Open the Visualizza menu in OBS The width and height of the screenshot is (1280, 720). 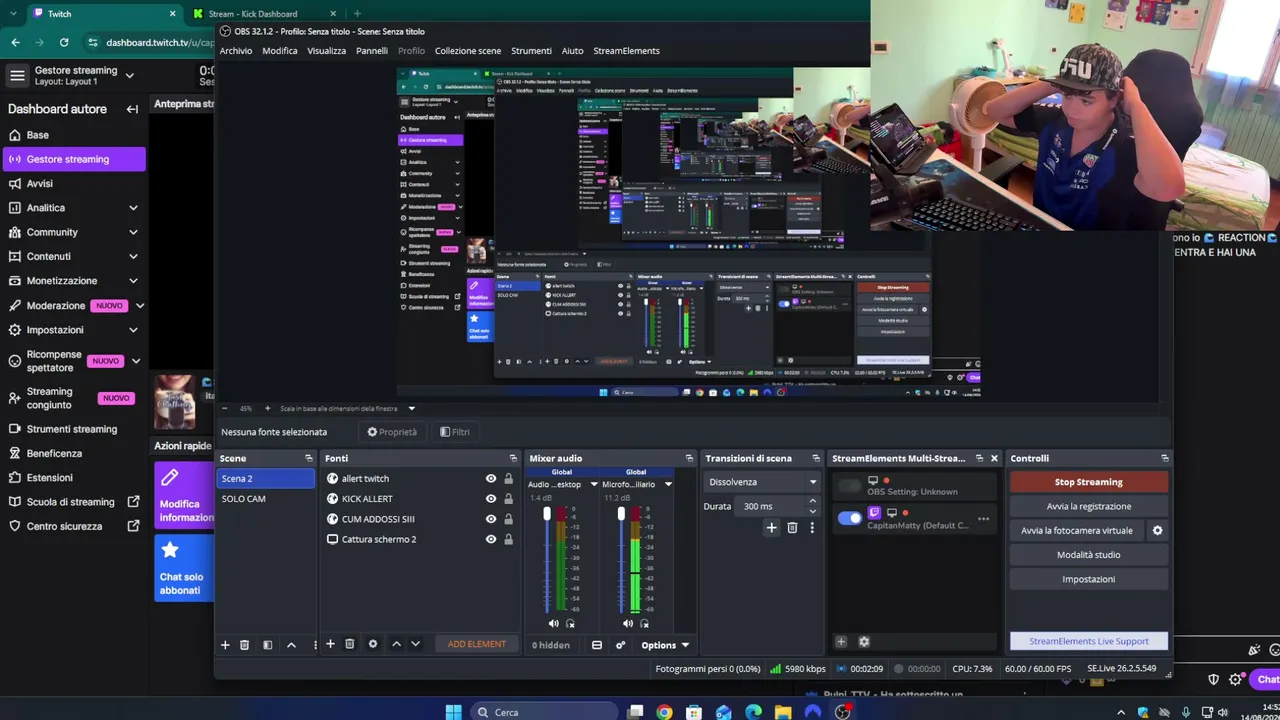pyautogui.click(x=327, y=51)
